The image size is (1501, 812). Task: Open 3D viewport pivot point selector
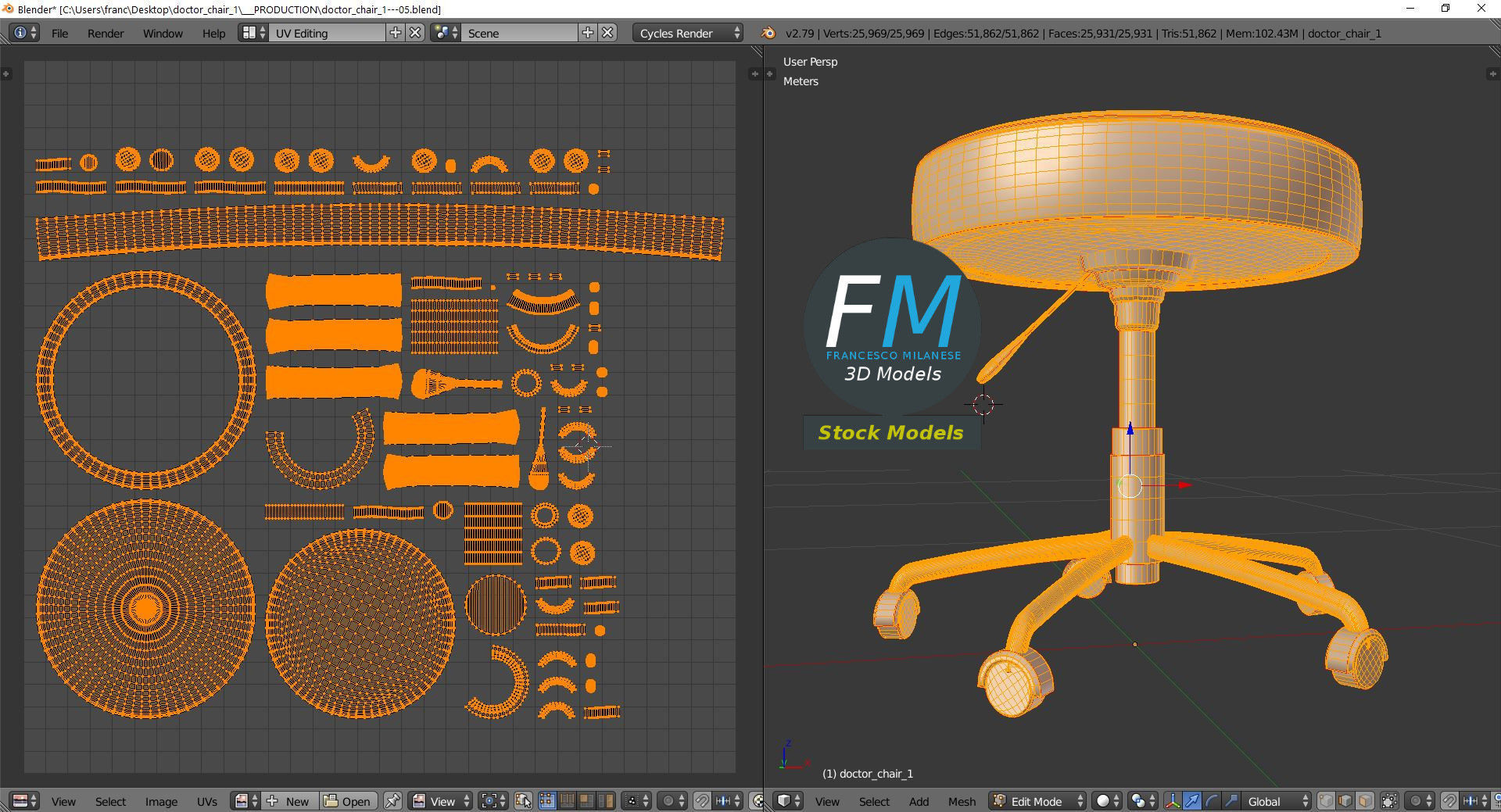(1143, 801)
